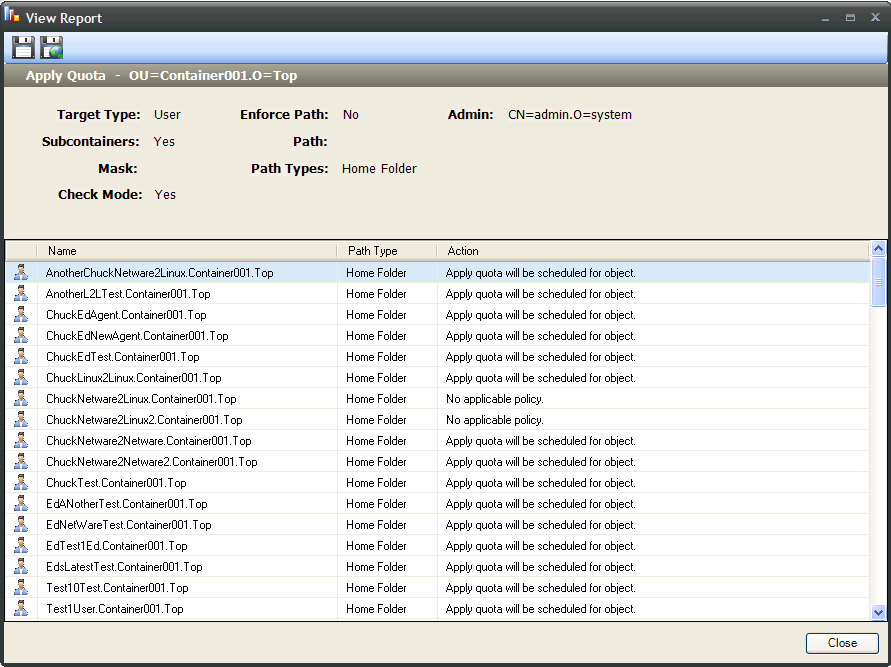Select ChuckLinux2Linux.Container001.Top name

point(134,378)
